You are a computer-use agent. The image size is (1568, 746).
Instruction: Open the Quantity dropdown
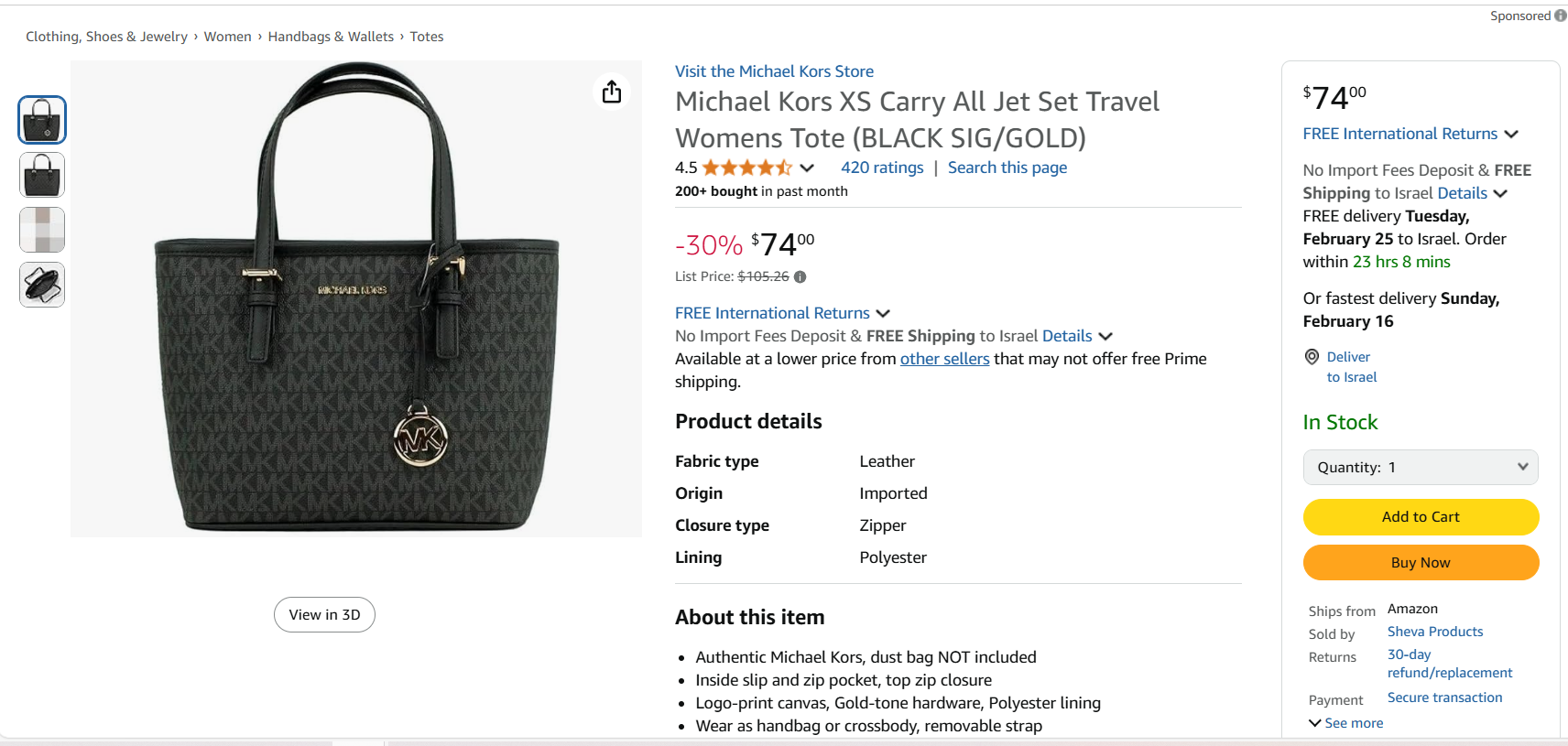point(1421,468)
